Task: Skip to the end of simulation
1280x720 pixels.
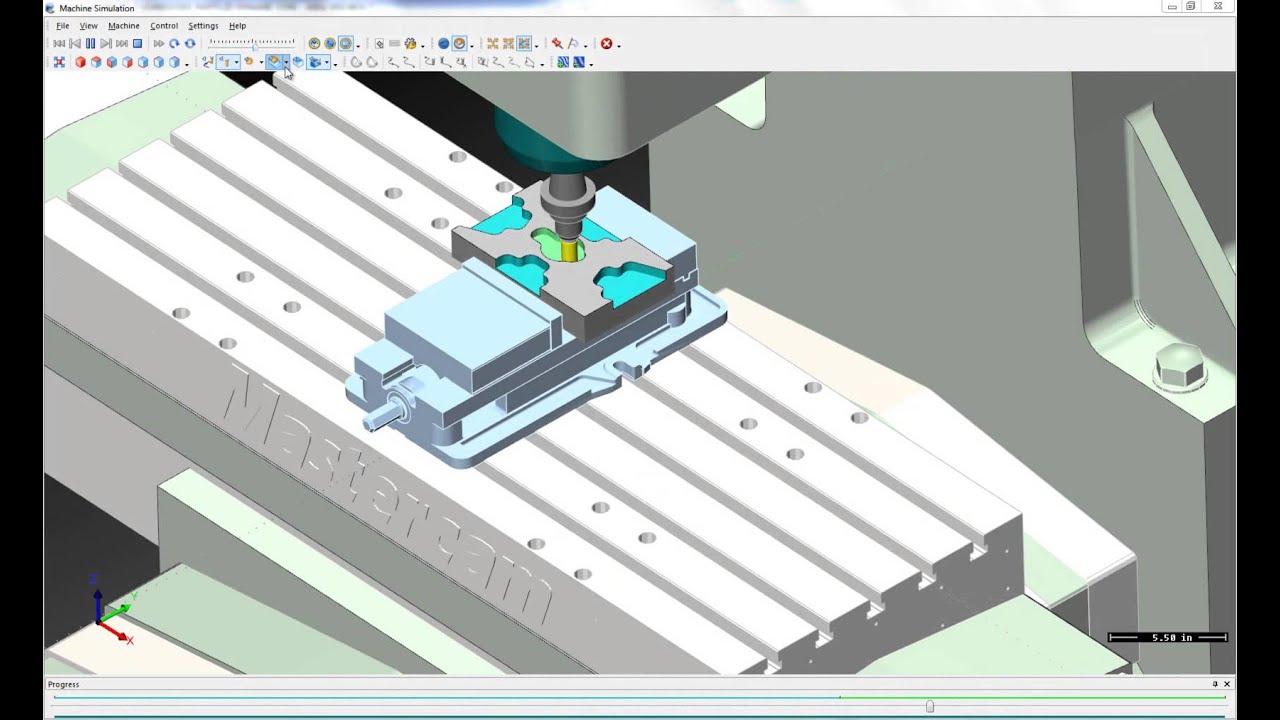Action: (122, 44)
